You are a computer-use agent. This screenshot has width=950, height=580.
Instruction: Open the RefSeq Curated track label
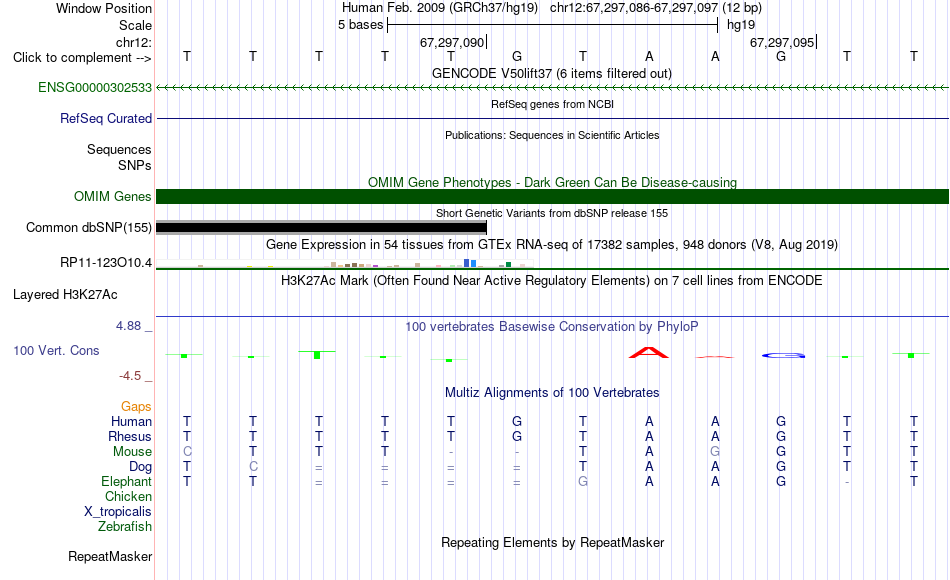pyautogui.click(x=105, y=118)
